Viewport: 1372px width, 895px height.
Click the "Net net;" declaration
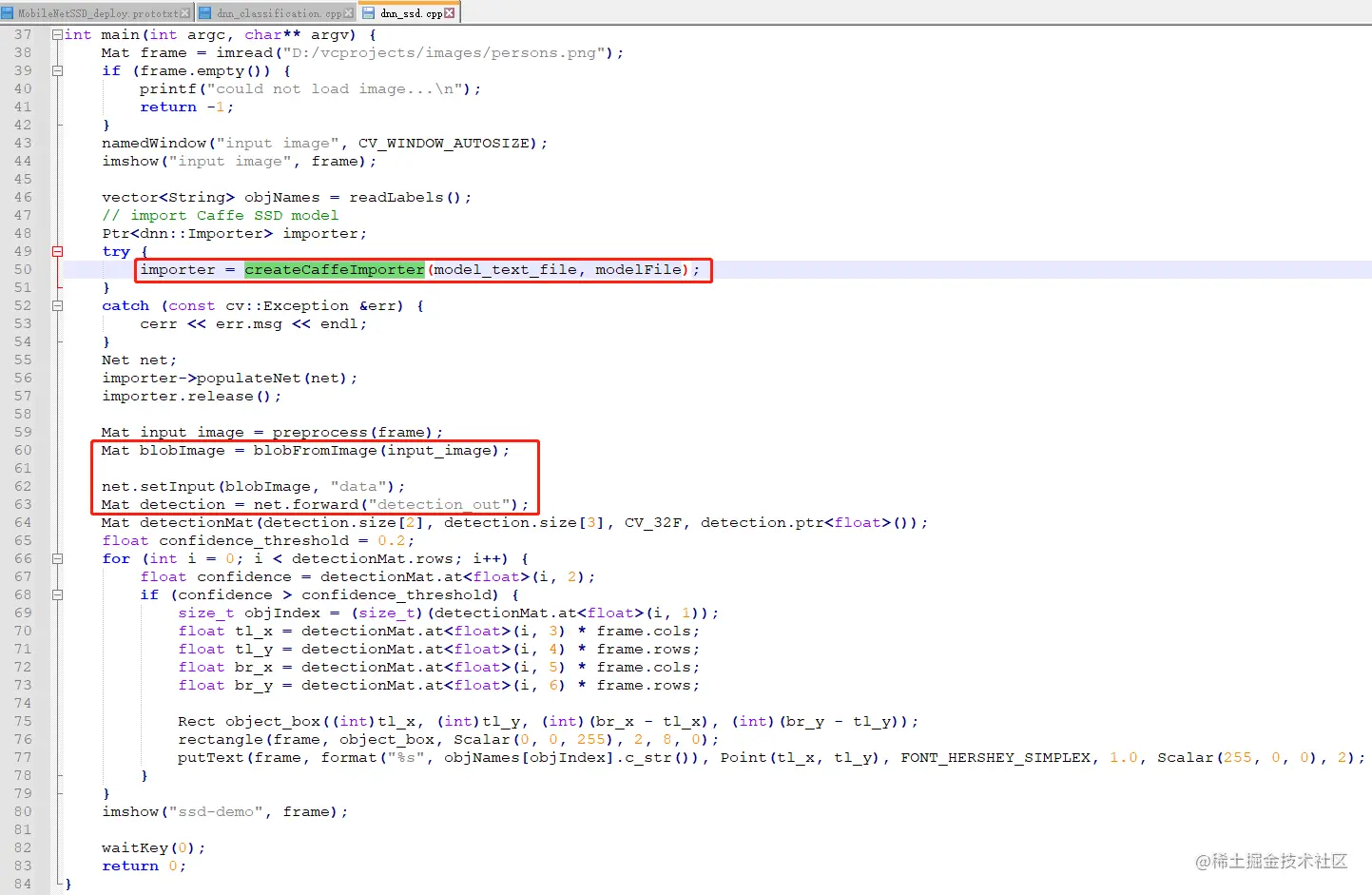pyautogui.click(x=140, y=360)
